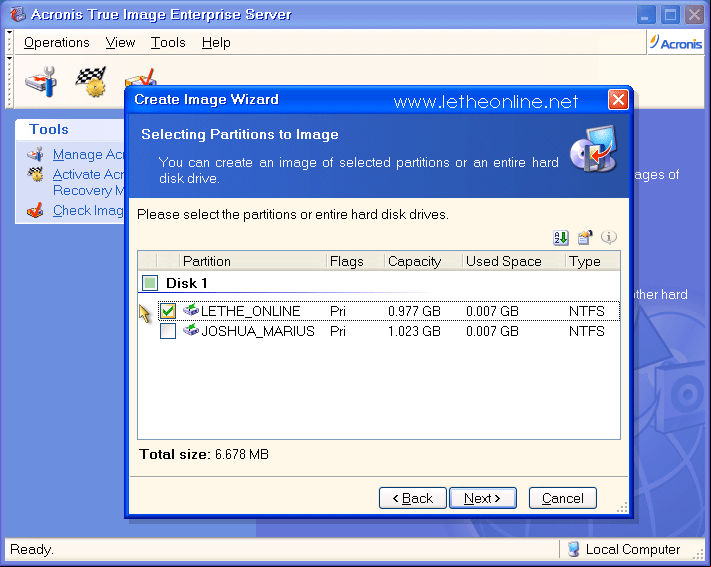
Task: Open the Operations menu
Action: coord(57,43)
